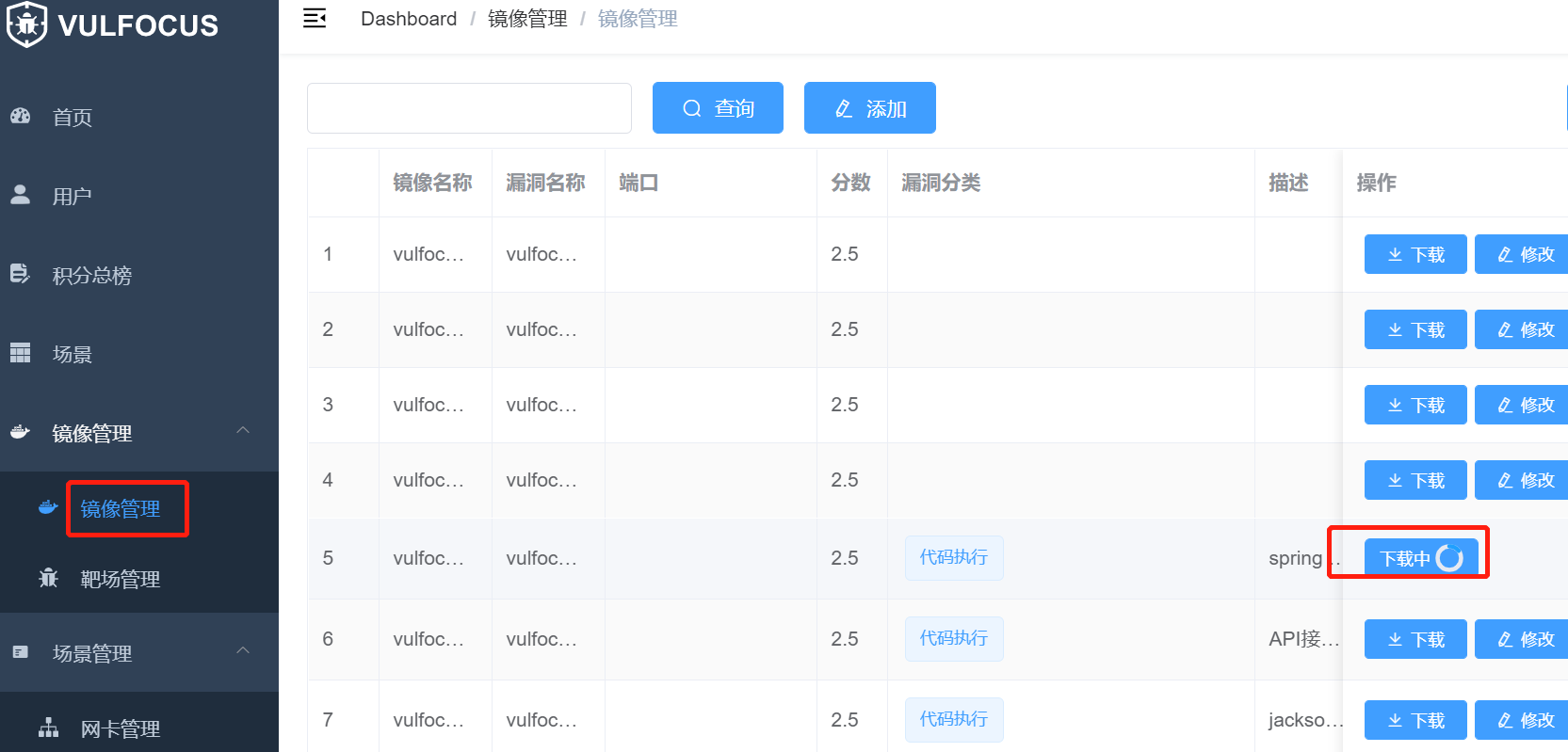Select 场景 in the sidebar
The height and width of the screenshot is (752, 1568).
(139, 354)
